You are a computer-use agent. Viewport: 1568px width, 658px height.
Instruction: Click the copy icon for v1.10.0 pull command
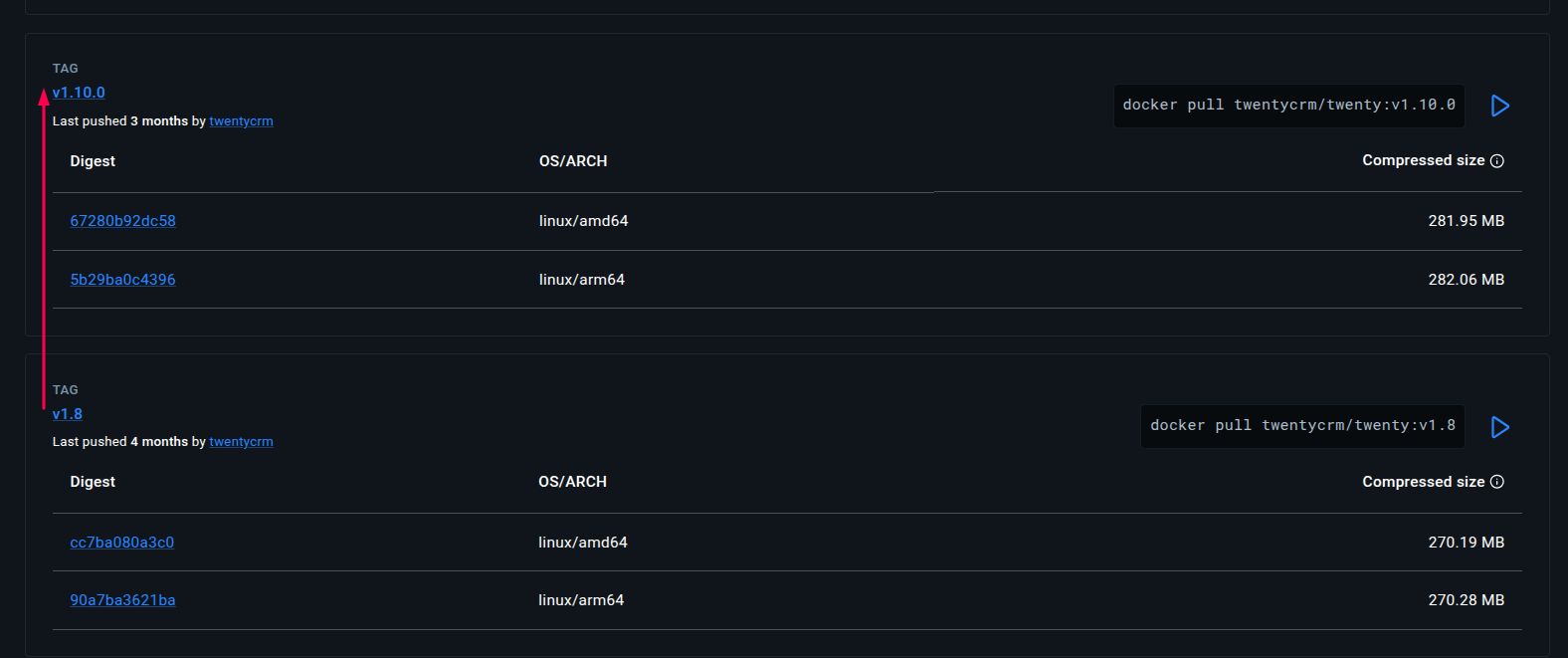[1500, 106]
